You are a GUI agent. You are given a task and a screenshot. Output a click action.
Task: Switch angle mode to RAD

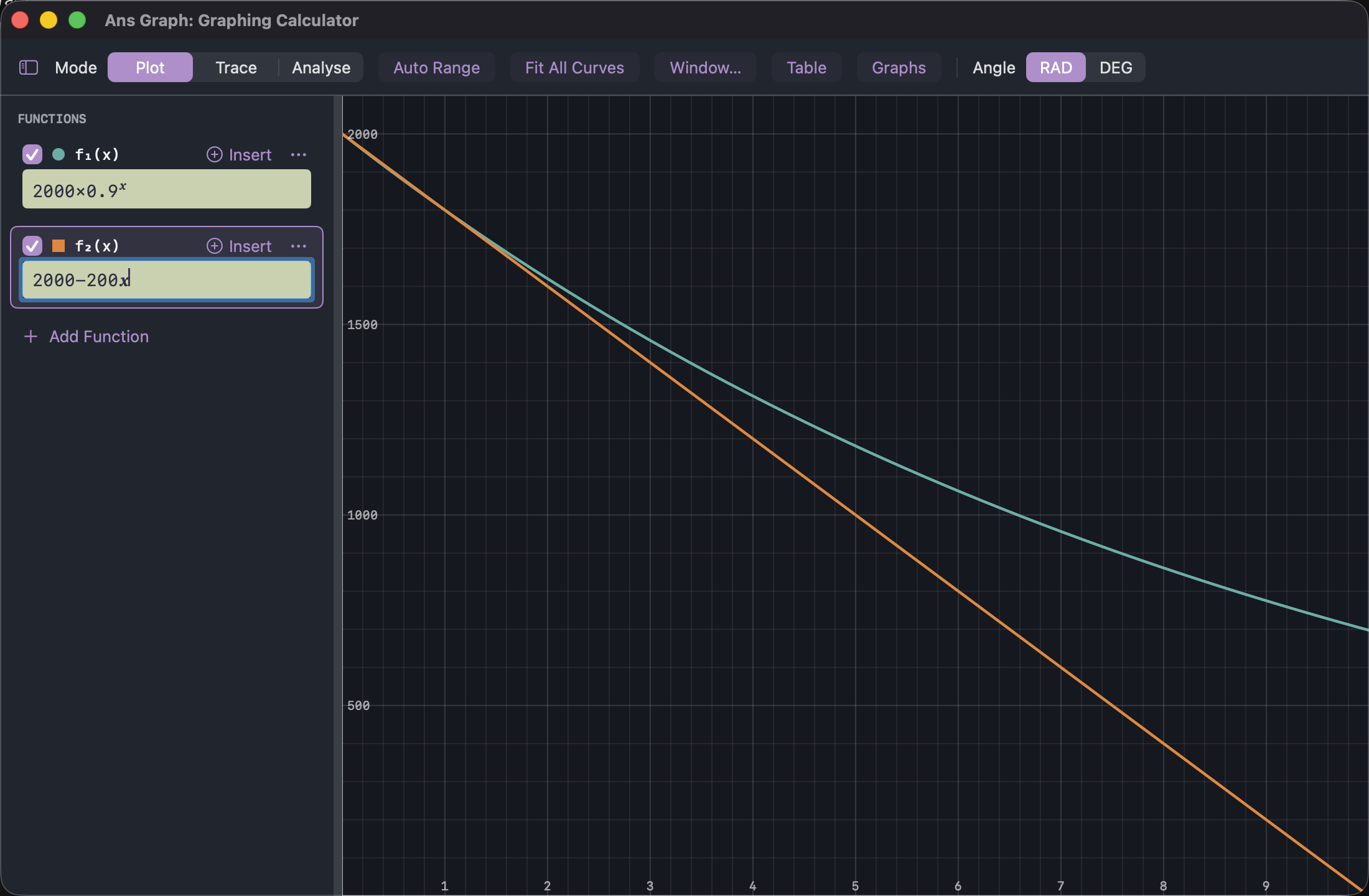[1055, 67]
